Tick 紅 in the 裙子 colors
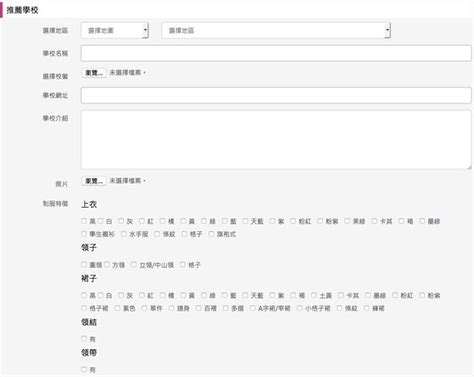474x377 pixels. point(142,295)
